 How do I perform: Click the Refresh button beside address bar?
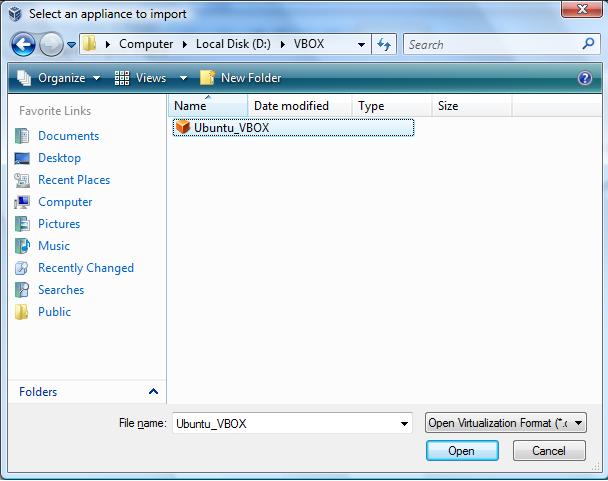[x=384, y=44]
